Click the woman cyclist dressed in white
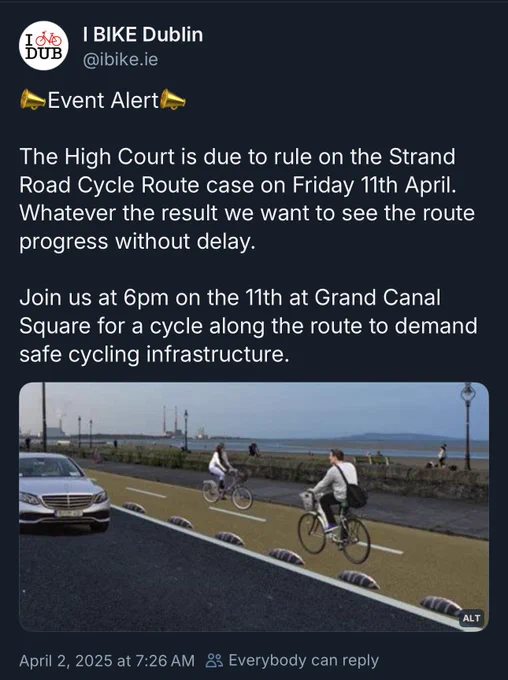508x680 pixels. coord(226,477)
